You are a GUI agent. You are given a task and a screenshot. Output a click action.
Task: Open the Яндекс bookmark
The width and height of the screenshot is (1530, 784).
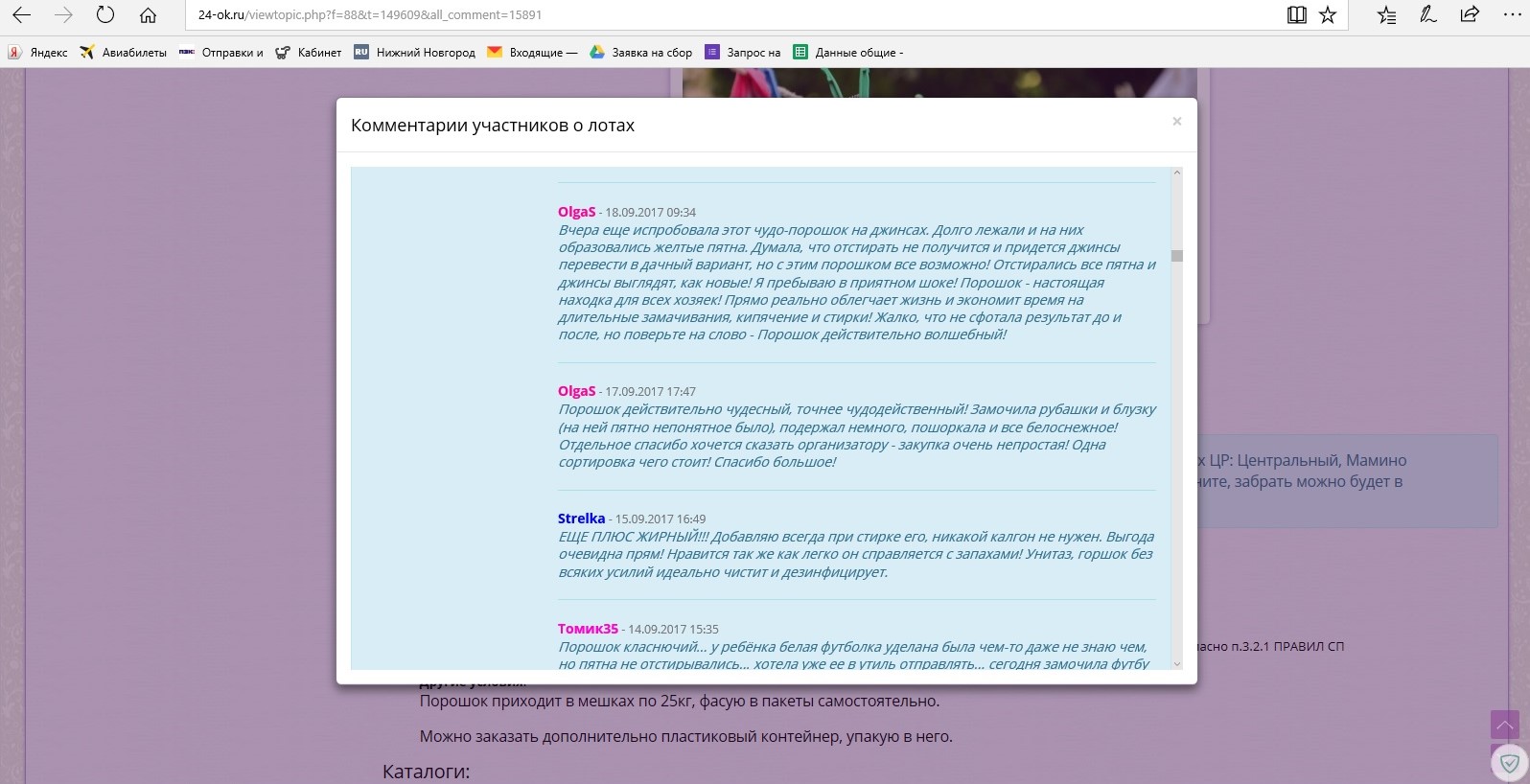click(38, 53)
